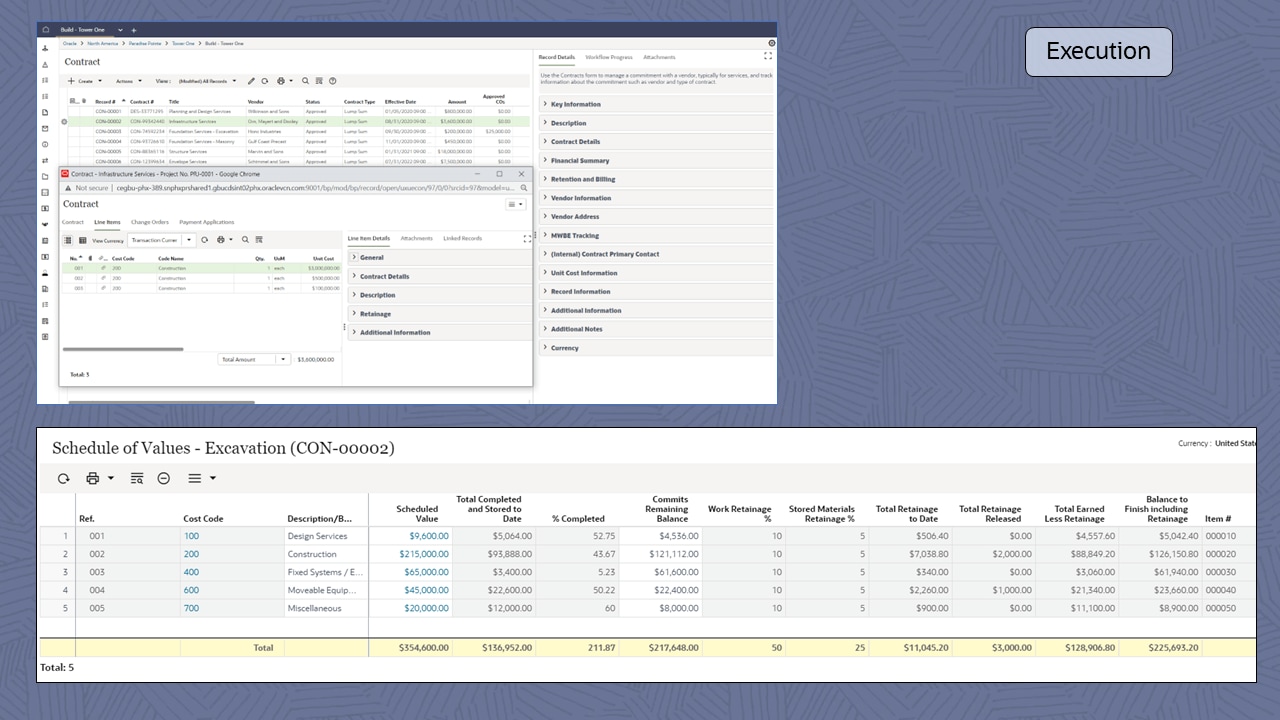Refresh the Contract log
The height and width of the screenshot is (720, 1280).
pos(265,81)
